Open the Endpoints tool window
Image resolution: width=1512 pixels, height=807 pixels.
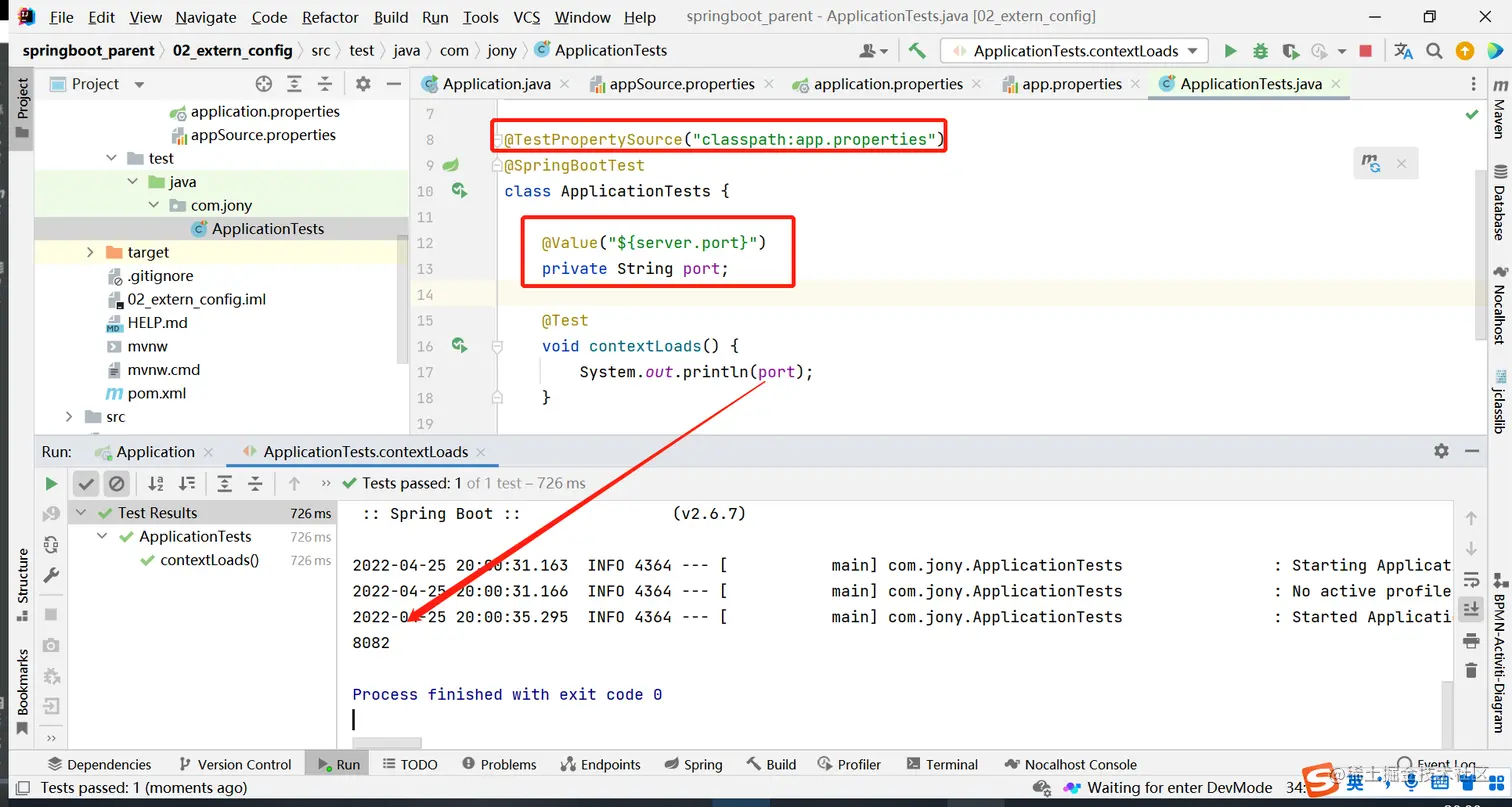coord(601,764)
